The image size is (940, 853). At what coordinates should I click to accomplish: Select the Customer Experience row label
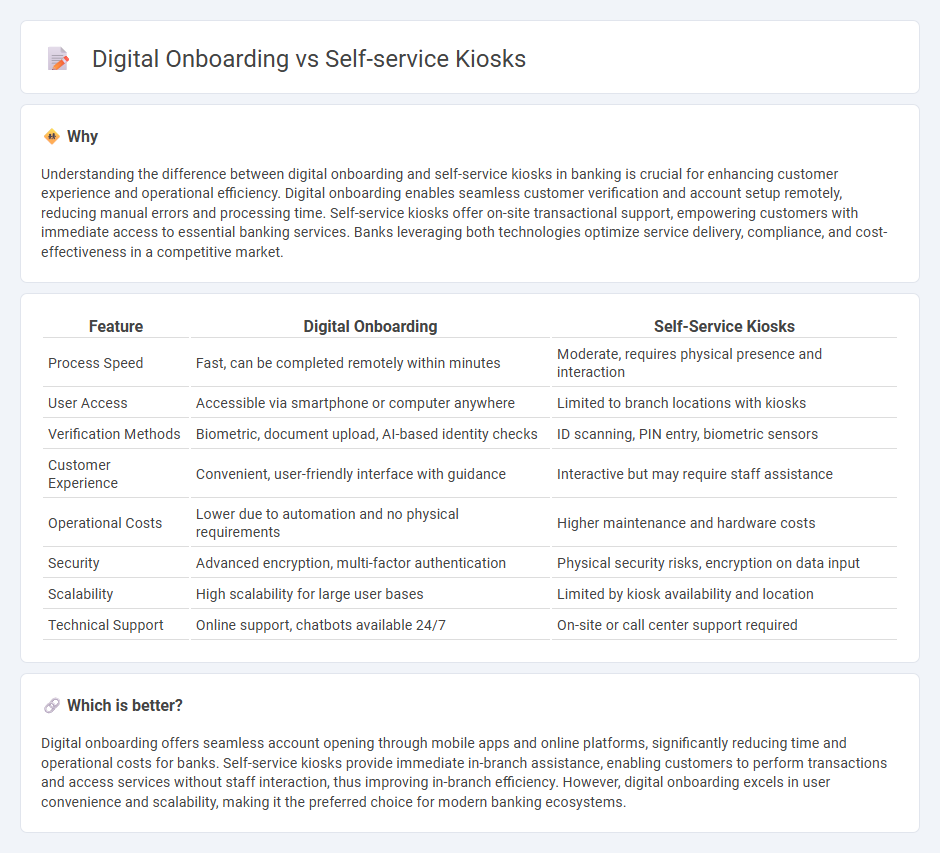pyautogui.click(x=83, y=474)
